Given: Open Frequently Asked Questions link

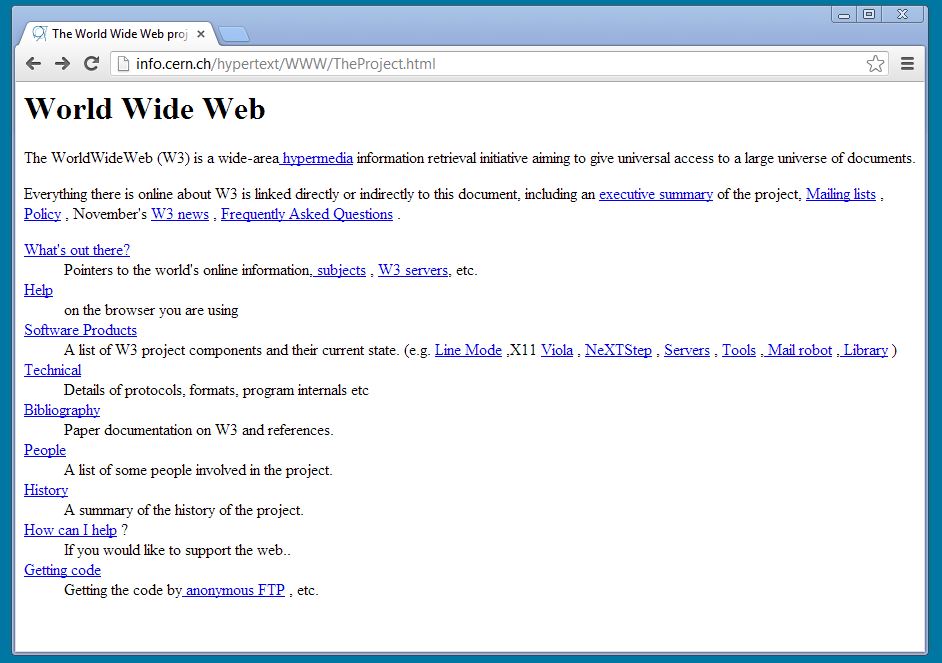Looking at the screenshot, I should tap(307, 214).
